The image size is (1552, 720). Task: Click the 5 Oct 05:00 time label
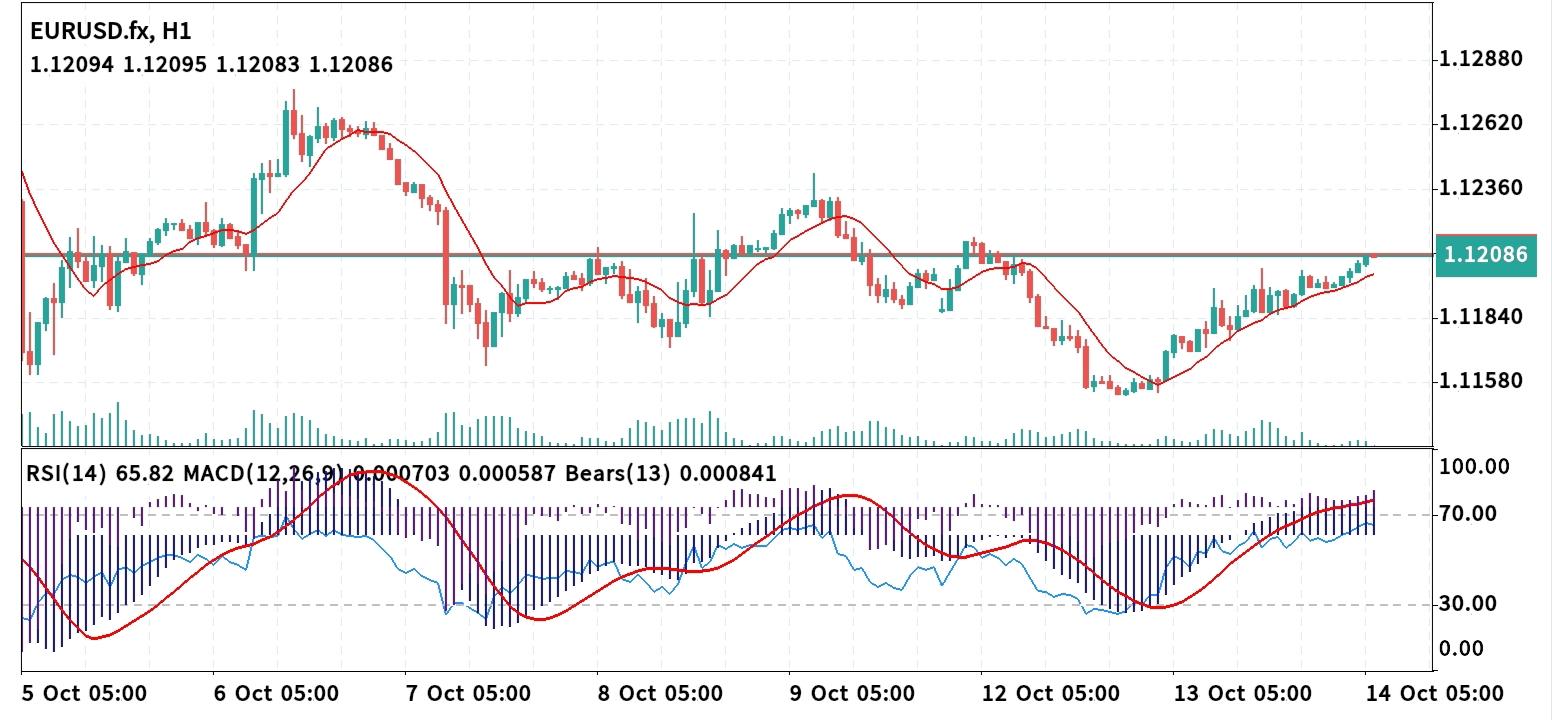tap(85, 694)
